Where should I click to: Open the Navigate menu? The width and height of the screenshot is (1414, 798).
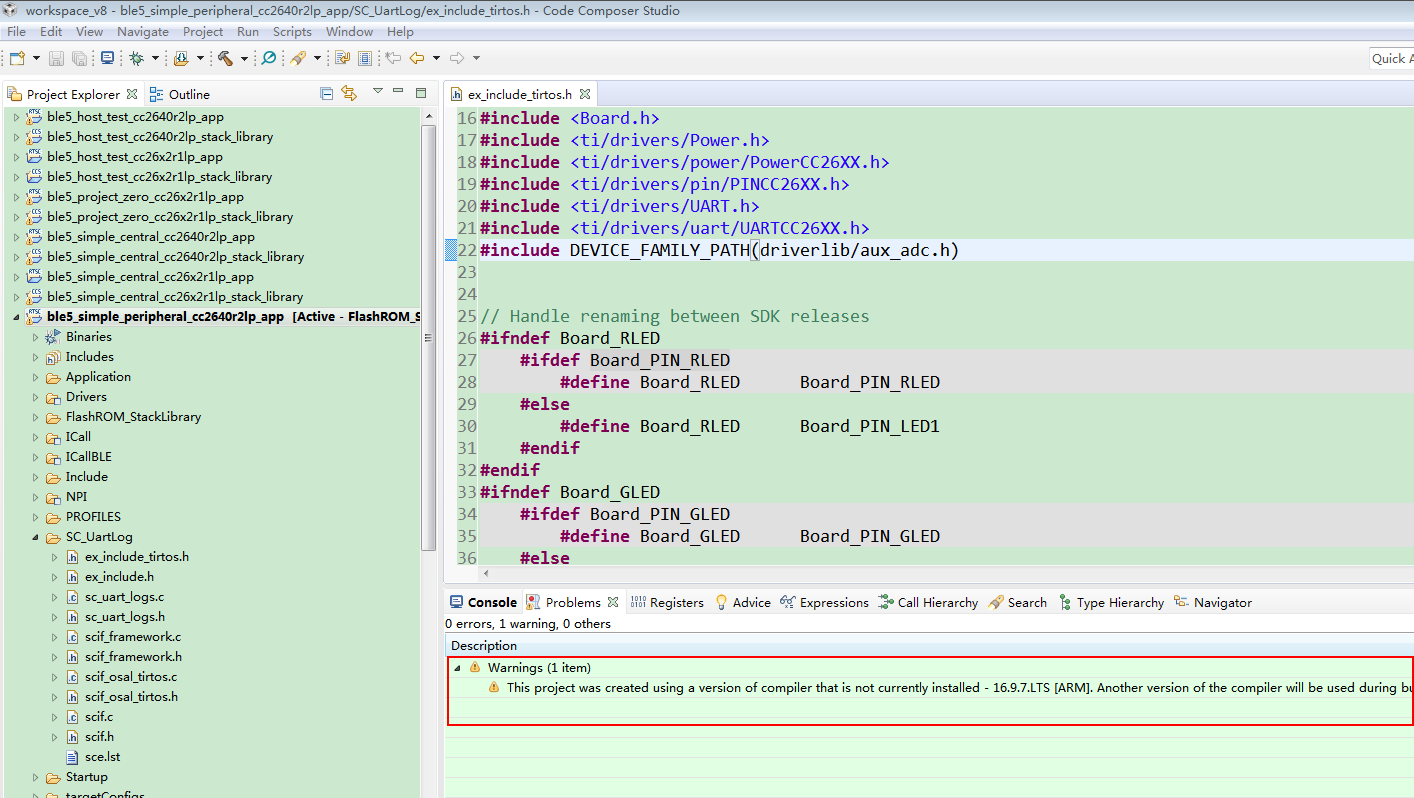pyautogui.click(x=143, y=32)
